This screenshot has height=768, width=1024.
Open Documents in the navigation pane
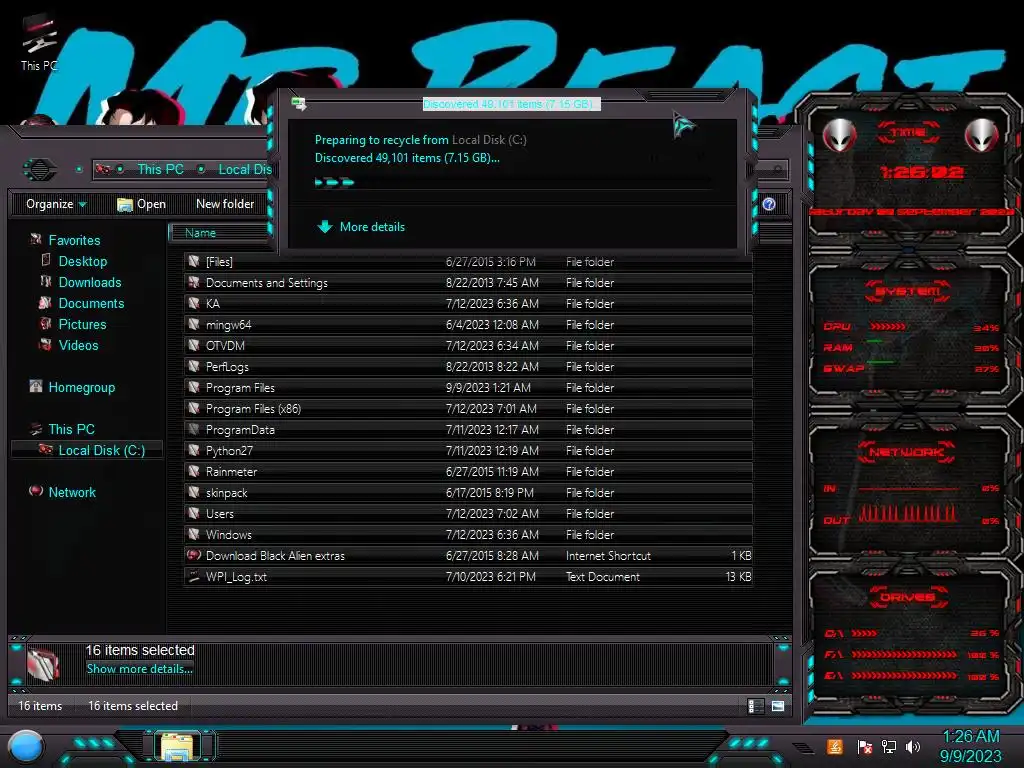click(x=91, y=303)
